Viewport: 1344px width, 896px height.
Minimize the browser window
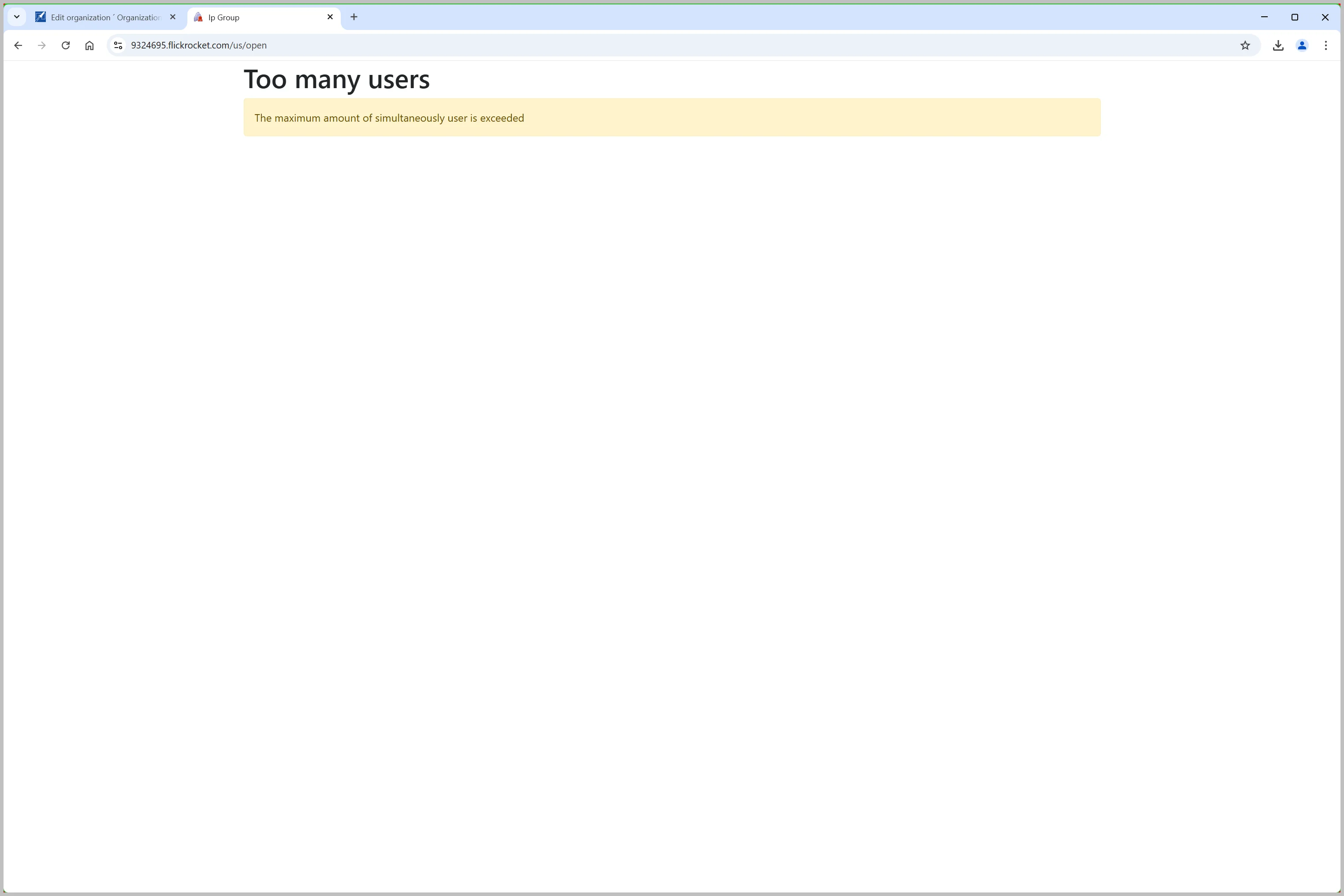(1264, 17)
